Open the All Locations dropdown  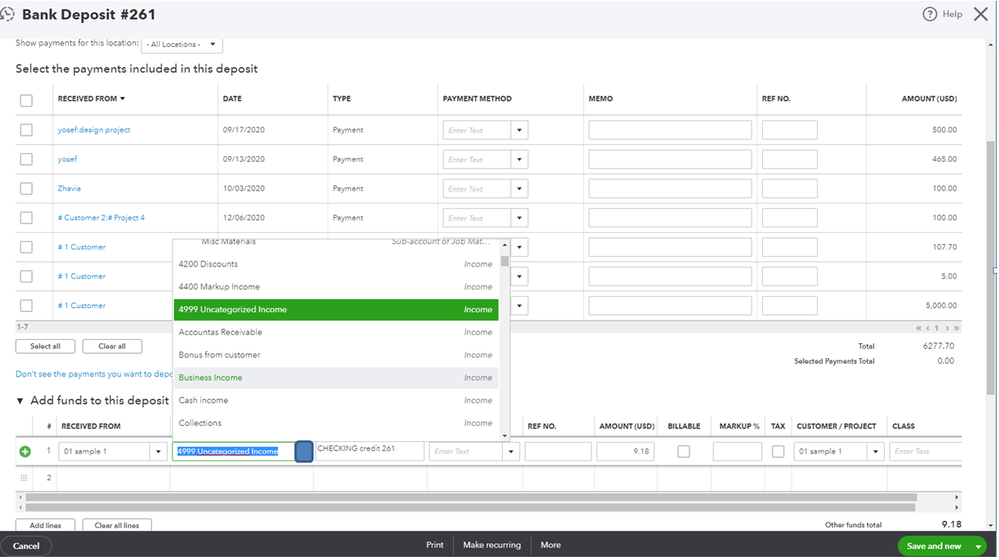coord(182,45)
